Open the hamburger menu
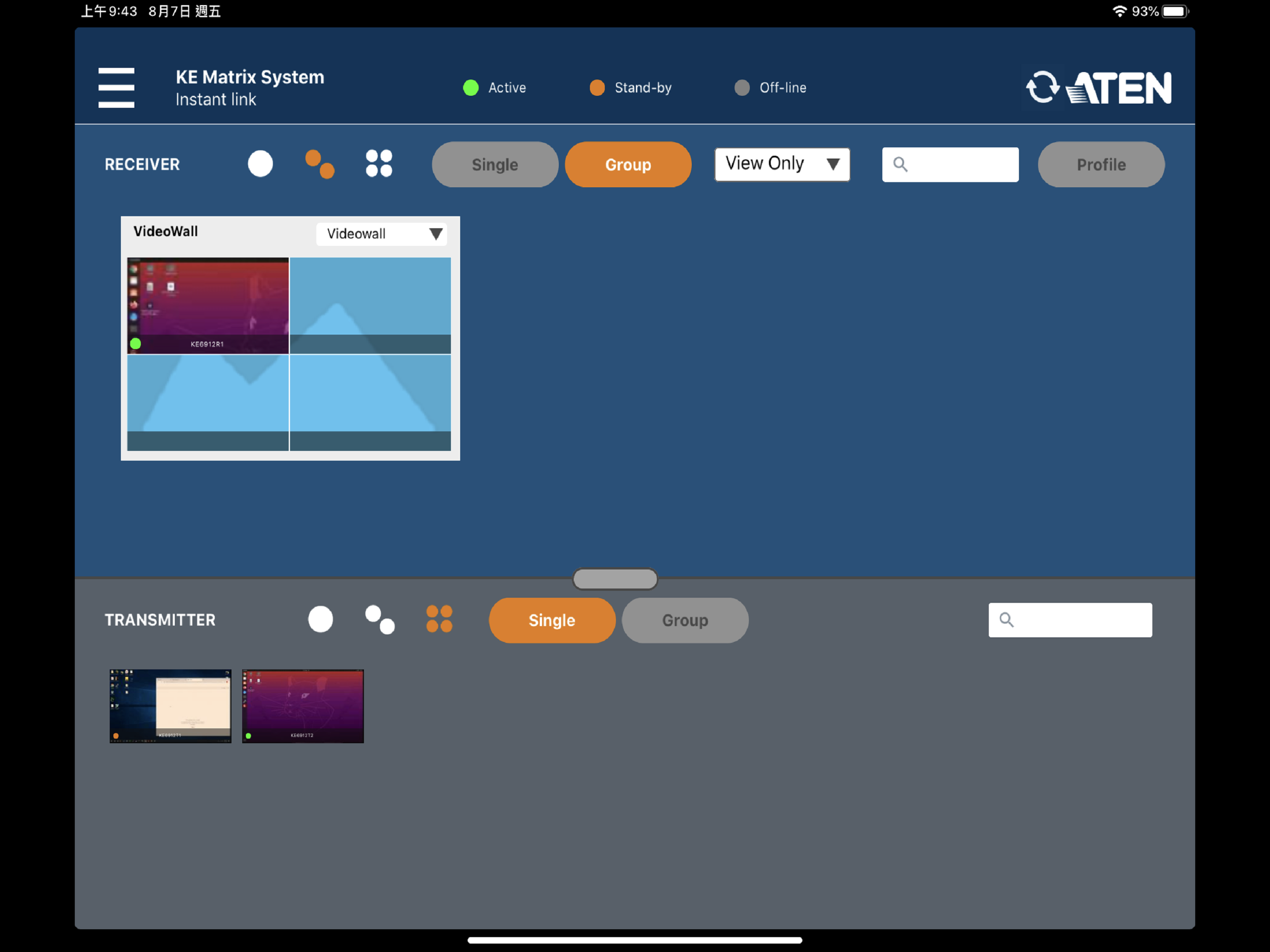 click(x=116, y=88)
